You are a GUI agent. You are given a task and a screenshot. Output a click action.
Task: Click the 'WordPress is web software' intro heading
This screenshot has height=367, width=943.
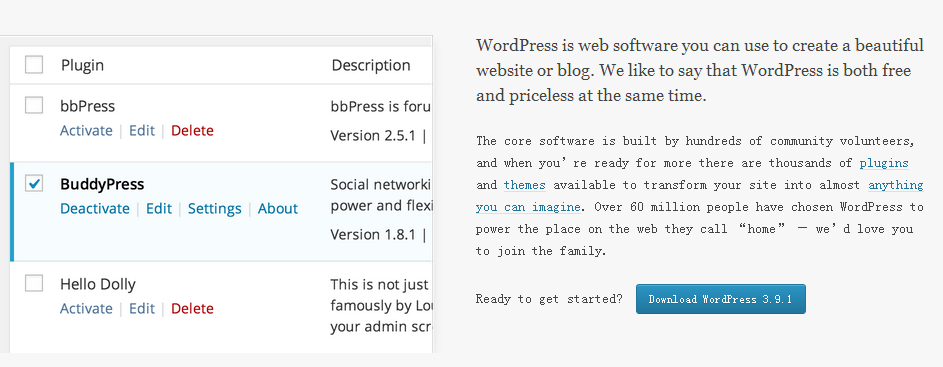coord(699,70)
